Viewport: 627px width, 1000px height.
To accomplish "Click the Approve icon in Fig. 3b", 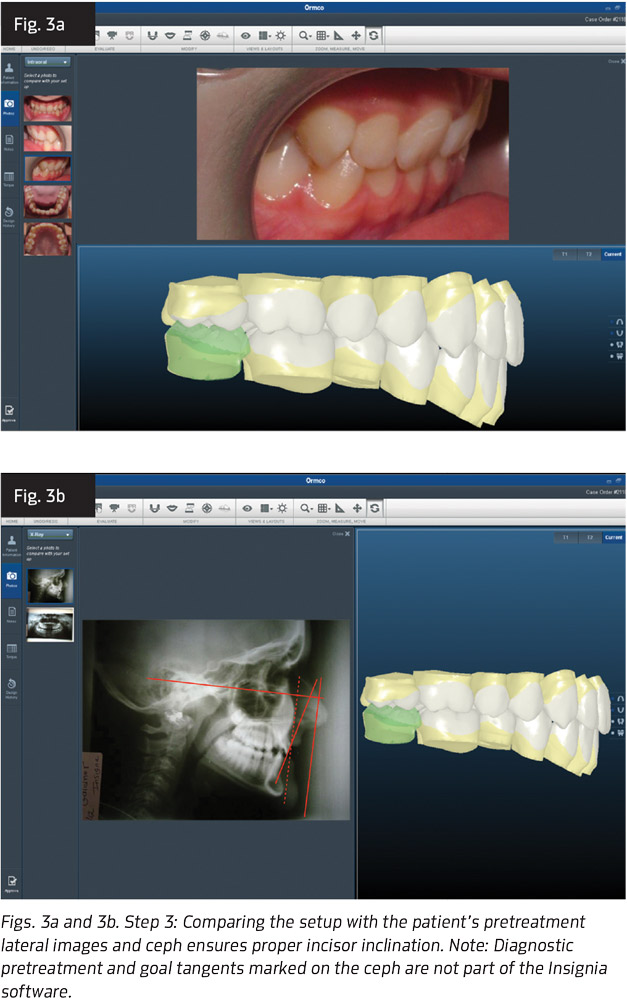I will pos(10,882).
